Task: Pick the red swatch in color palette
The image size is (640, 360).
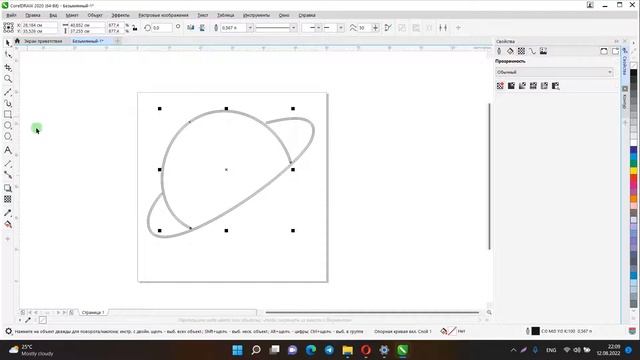Action: pyautogui.click(x=633, y=179)
